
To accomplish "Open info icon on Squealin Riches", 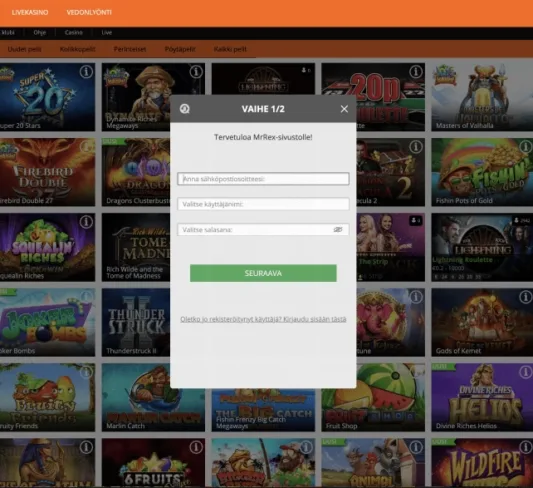I will 86,222.
